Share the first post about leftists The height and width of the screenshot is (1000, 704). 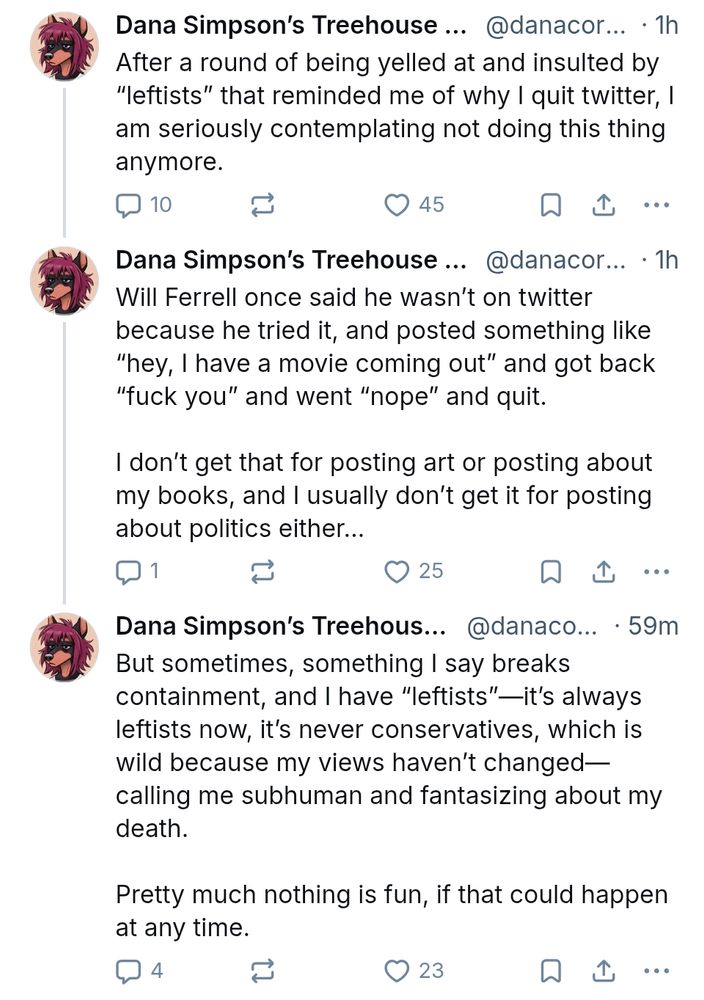(603, 205)
